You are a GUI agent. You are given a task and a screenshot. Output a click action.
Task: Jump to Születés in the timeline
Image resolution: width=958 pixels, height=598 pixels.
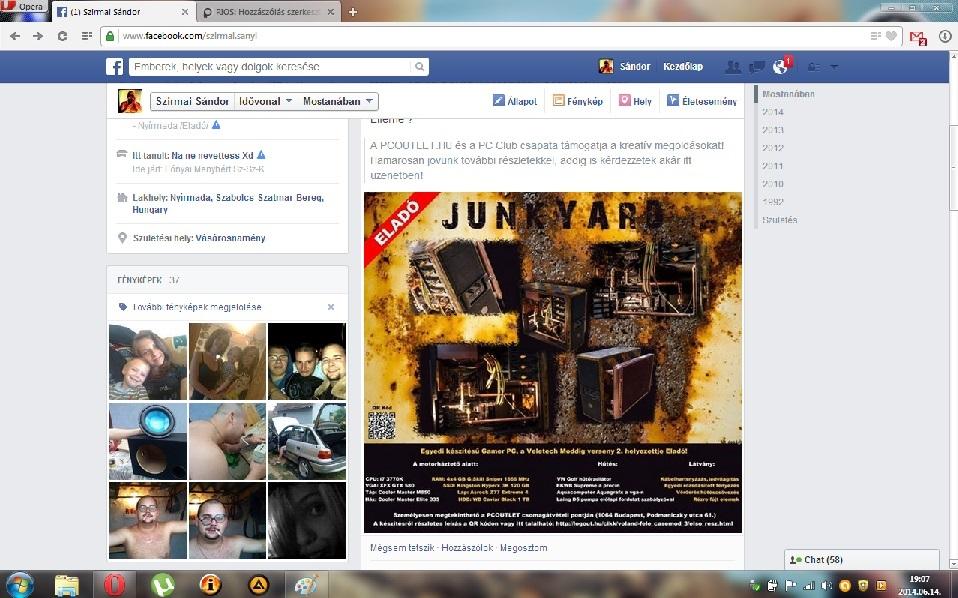point(779,220)
